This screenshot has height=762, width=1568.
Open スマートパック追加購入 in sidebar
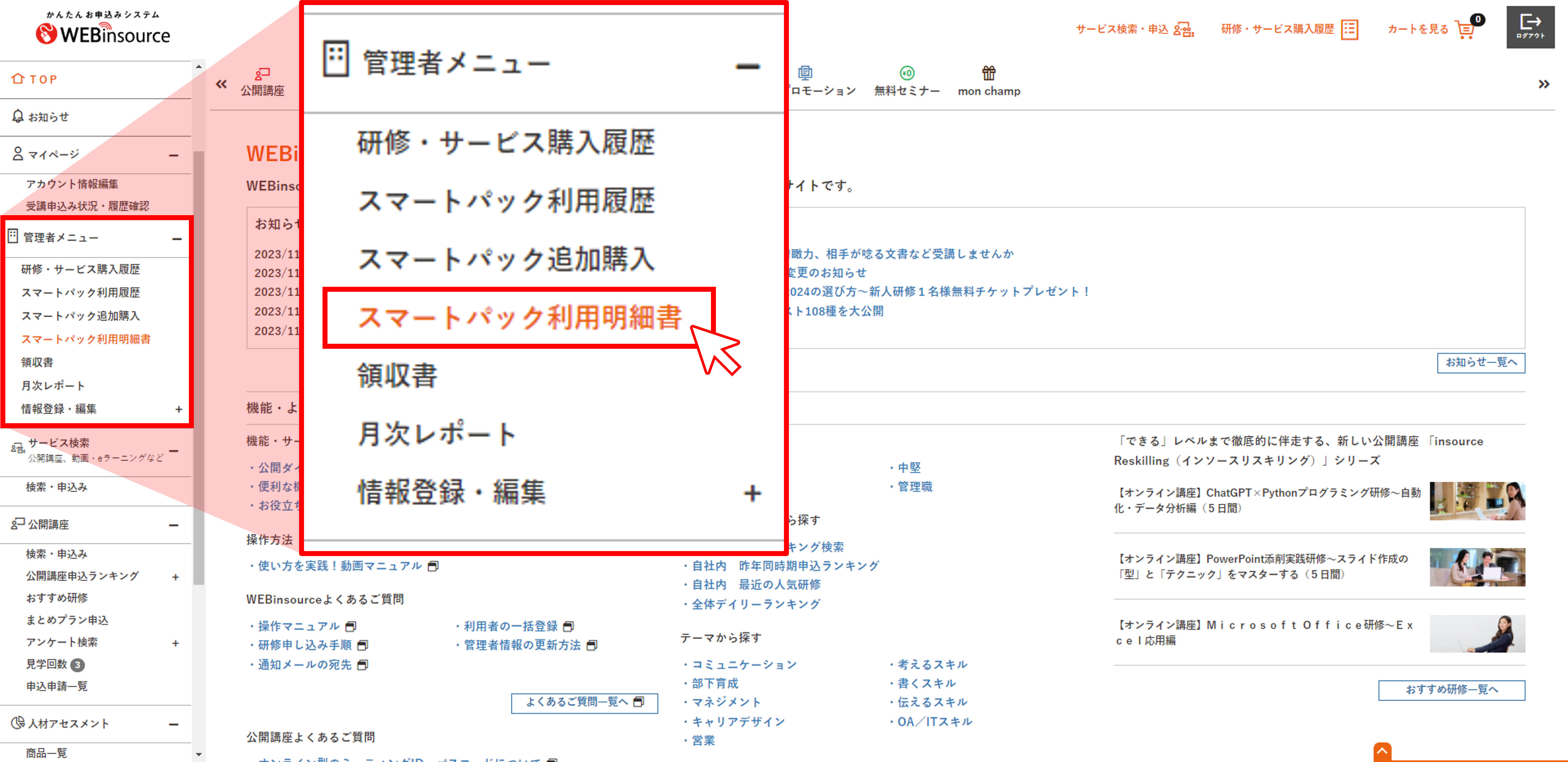pos(80,315)
